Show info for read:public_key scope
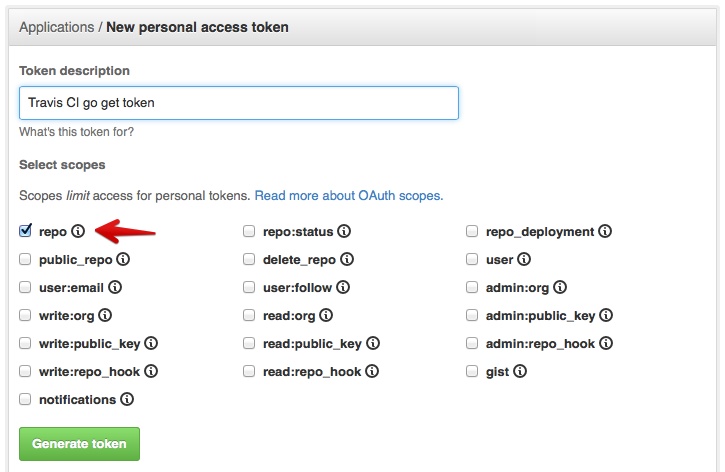 [371, 344]
